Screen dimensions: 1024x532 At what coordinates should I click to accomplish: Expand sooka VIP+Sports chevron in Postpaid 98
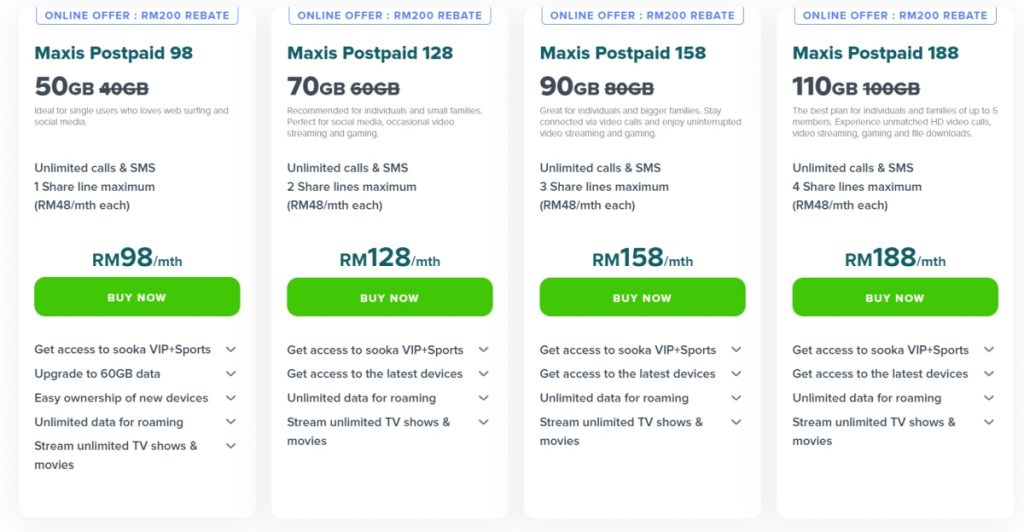231,350
